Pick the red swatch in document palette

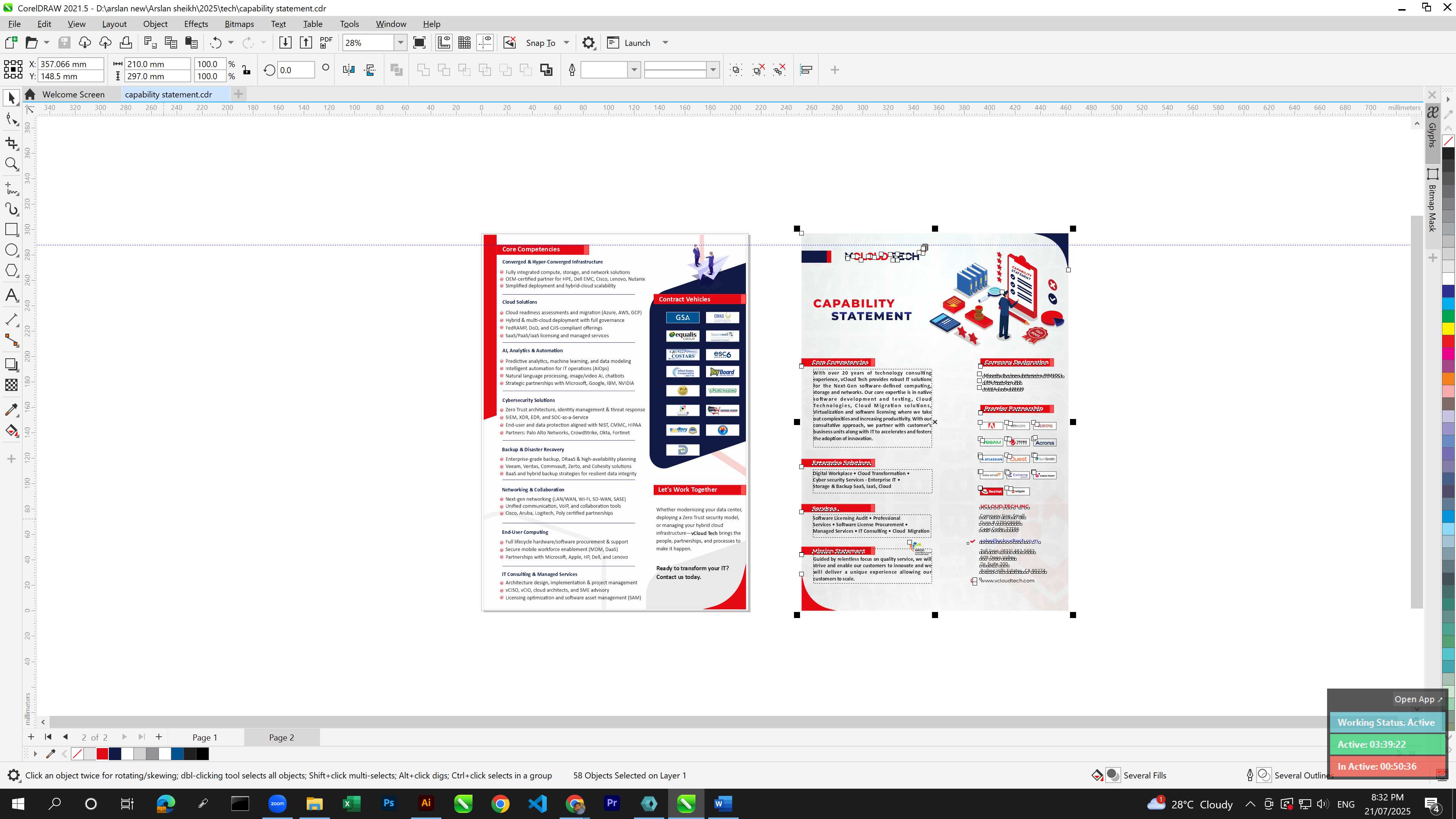(x=102, y=753)
